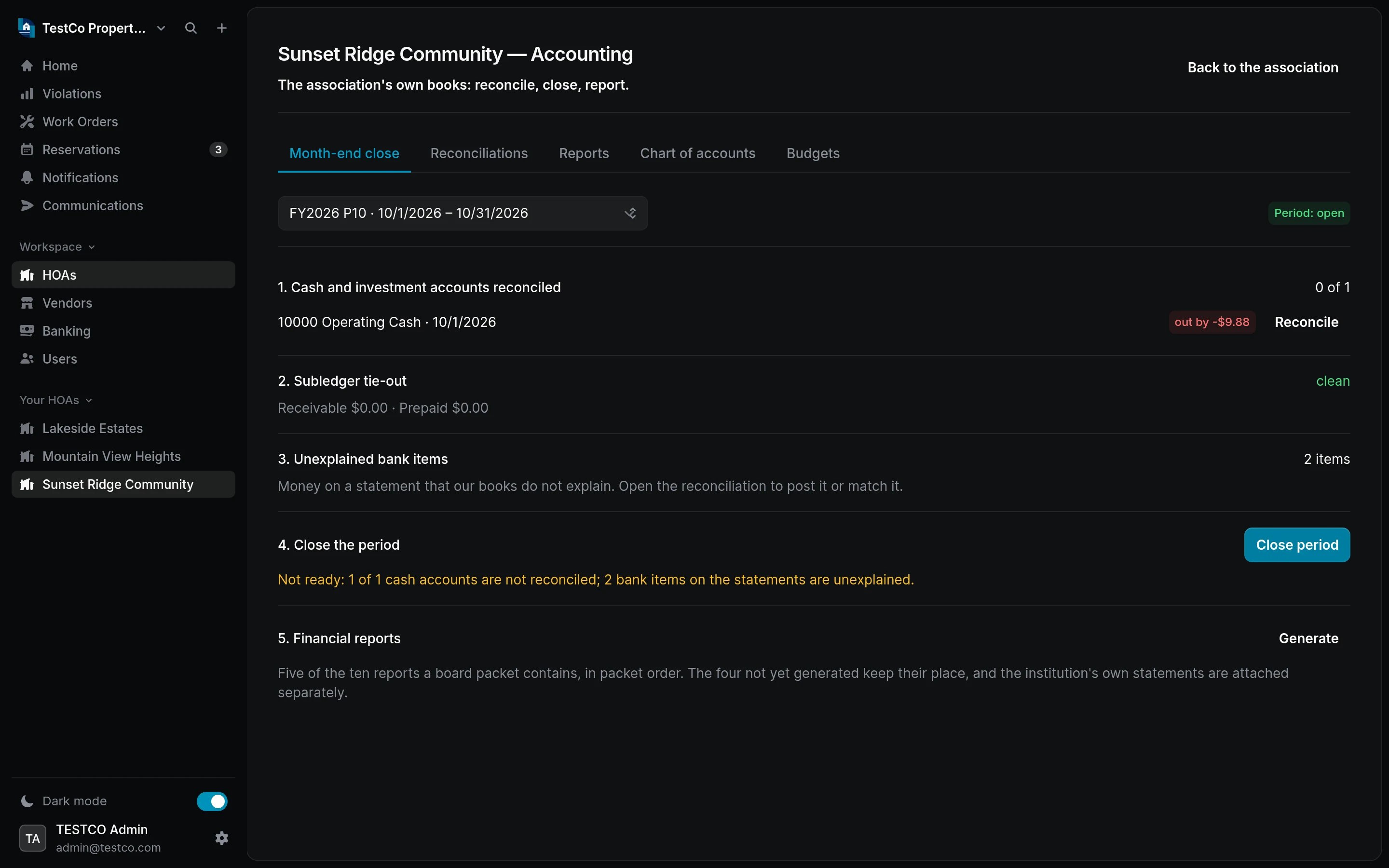1389x868 pixels.
Task: Open the search magnifier icon
Action: point(191,28)
